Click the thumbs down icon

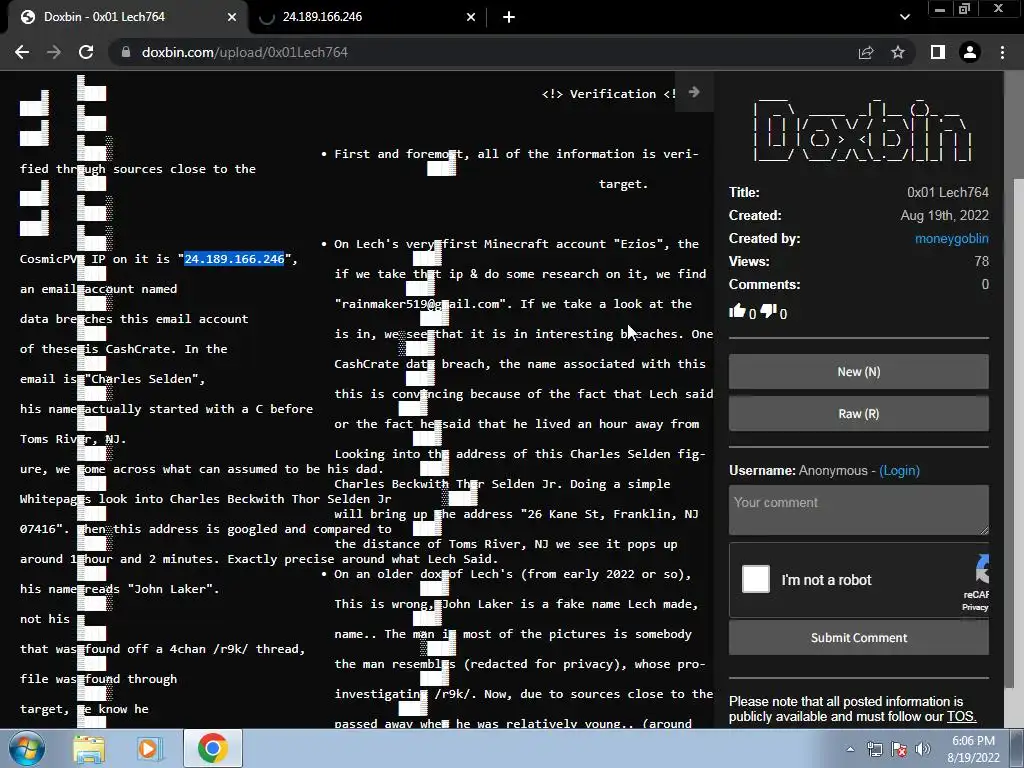pyautogui.click(x=769, y=312)
